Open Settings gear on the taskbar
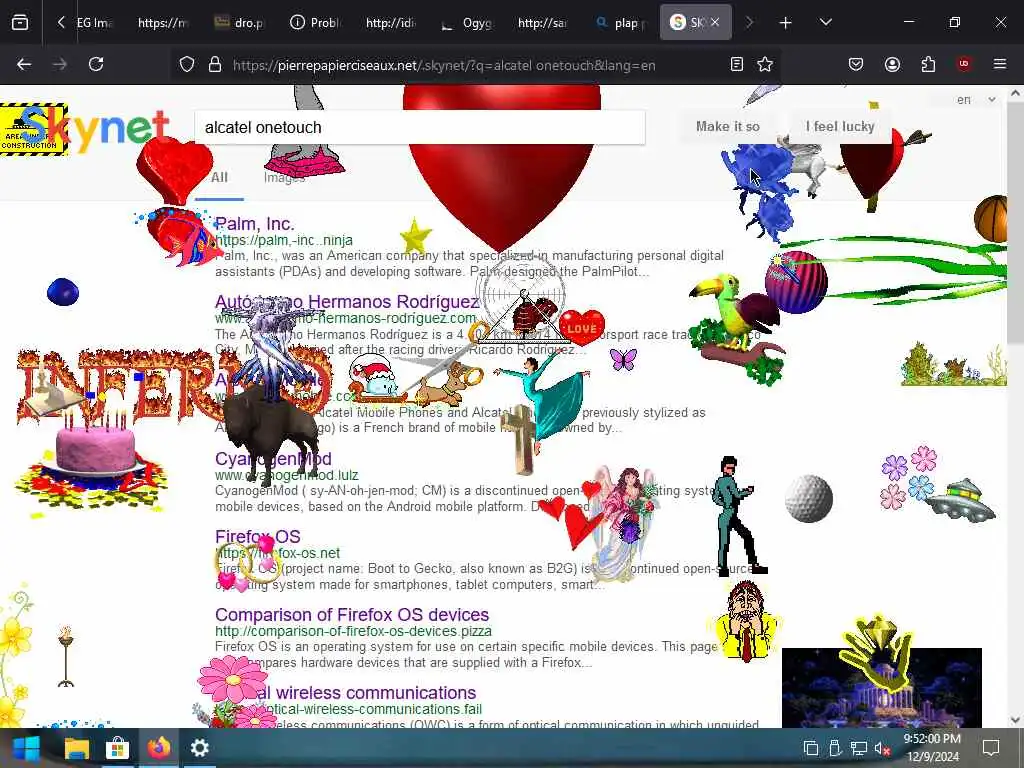Screen dimensions: 1024x768 pos(200,748)
